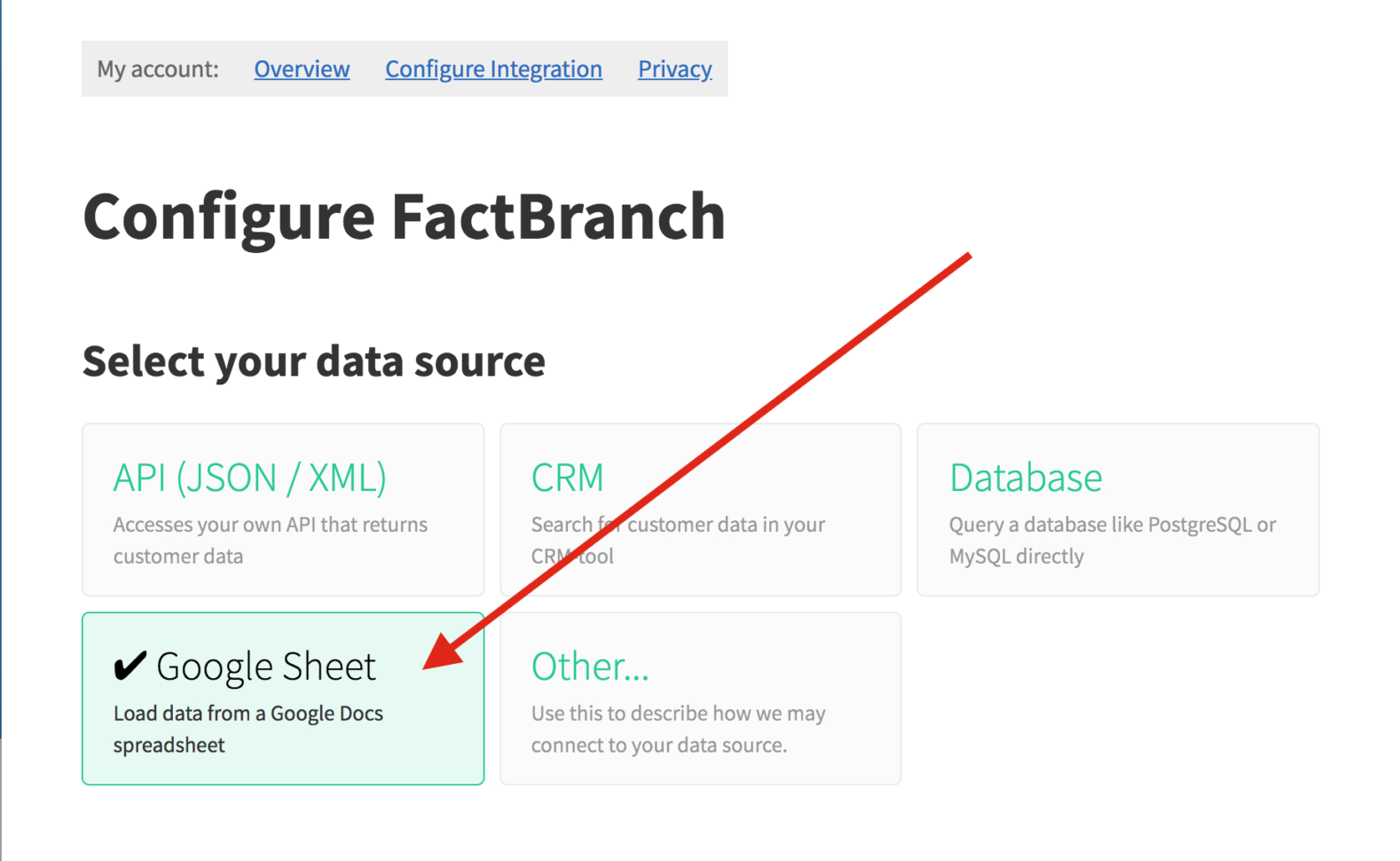The height and width of the screenshot is (861, 1400).
Task: Click the checkmark icon on Google Sheet card
Action: [x=128, y=664]
